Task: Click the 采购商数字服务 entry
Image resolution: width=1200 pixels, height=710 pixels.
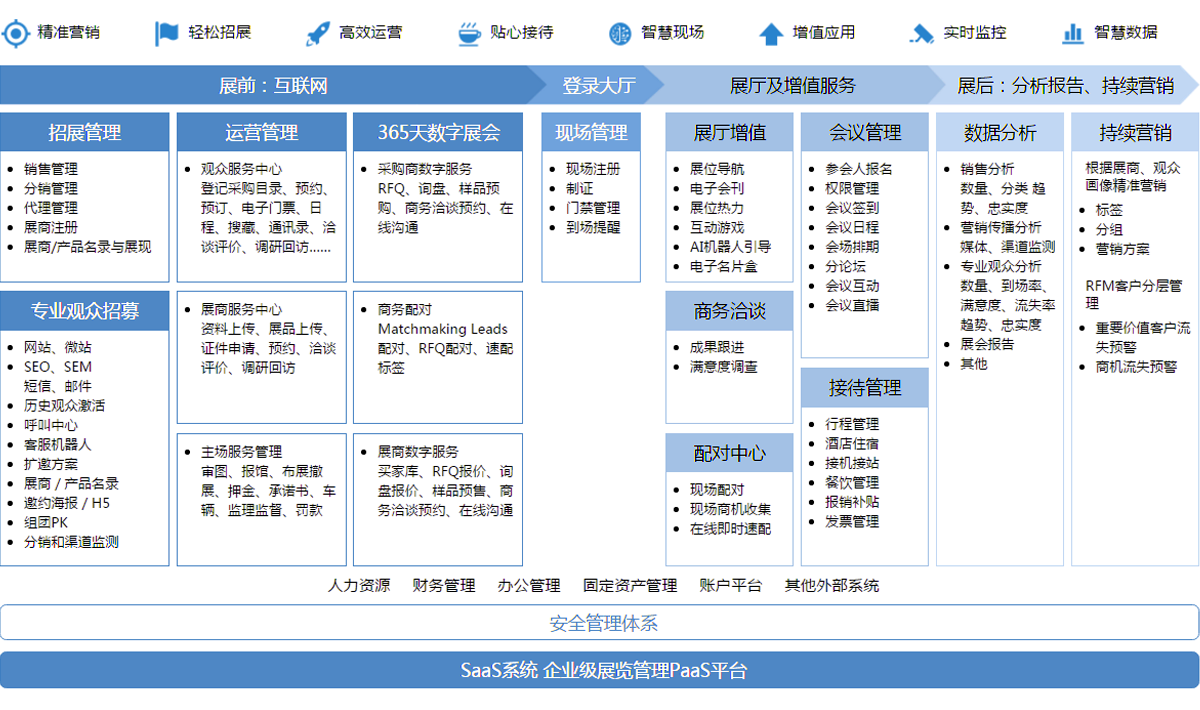Action: point(424,169)
